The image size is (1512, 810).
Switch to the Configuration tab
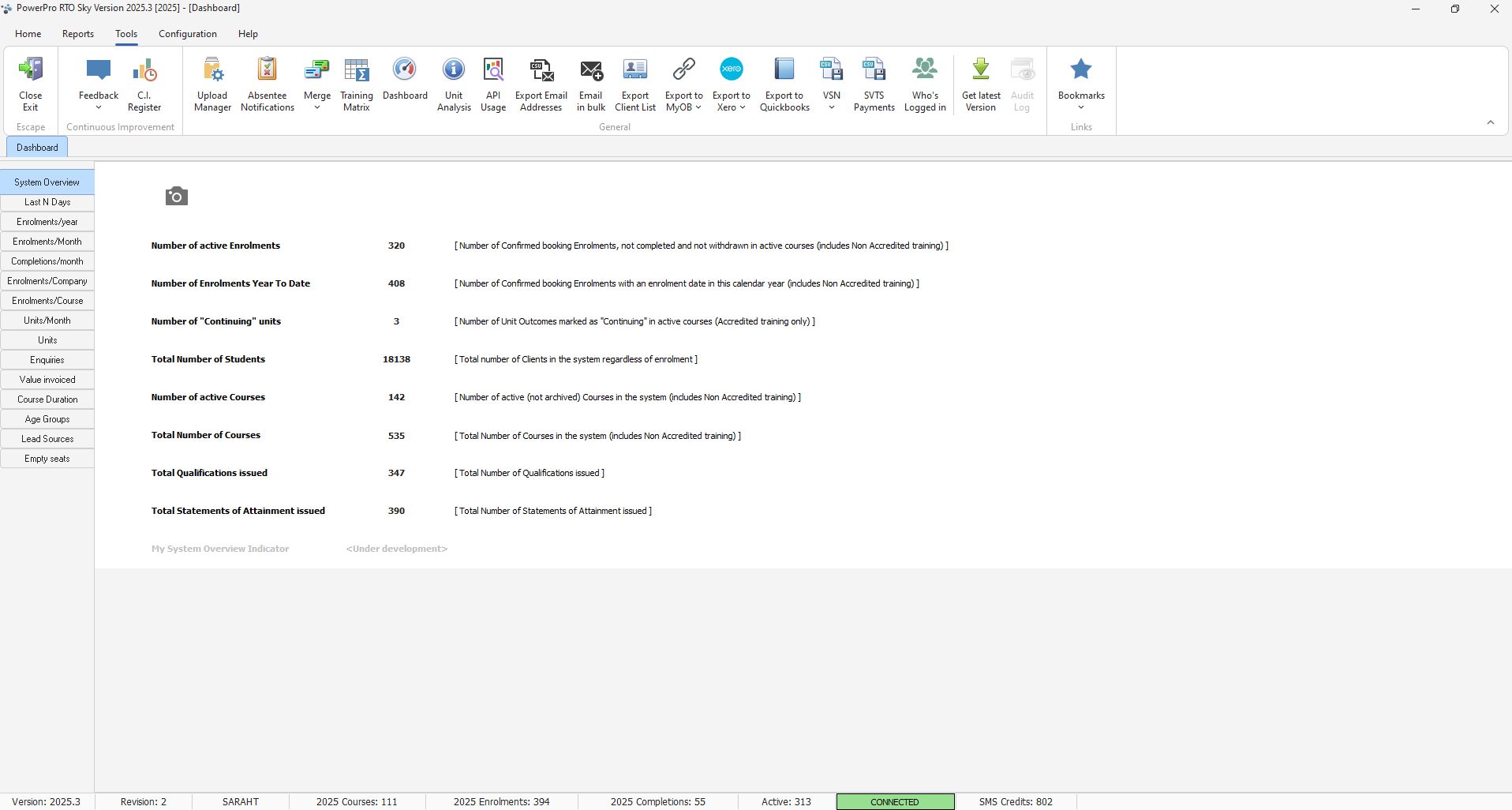pos(188,34)
